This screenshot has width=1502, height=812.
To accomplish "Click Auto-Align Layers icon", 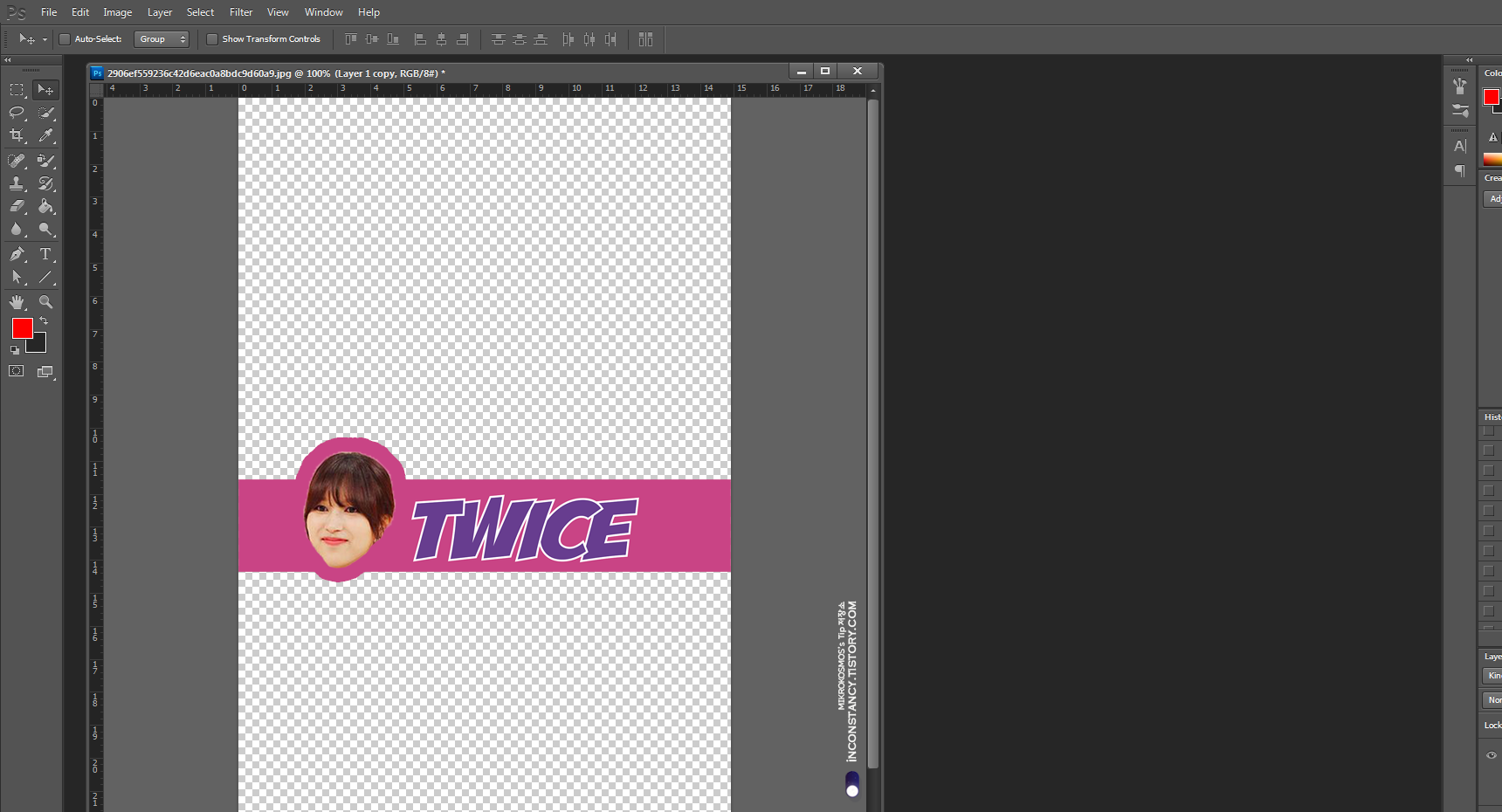I will point(646,39).
